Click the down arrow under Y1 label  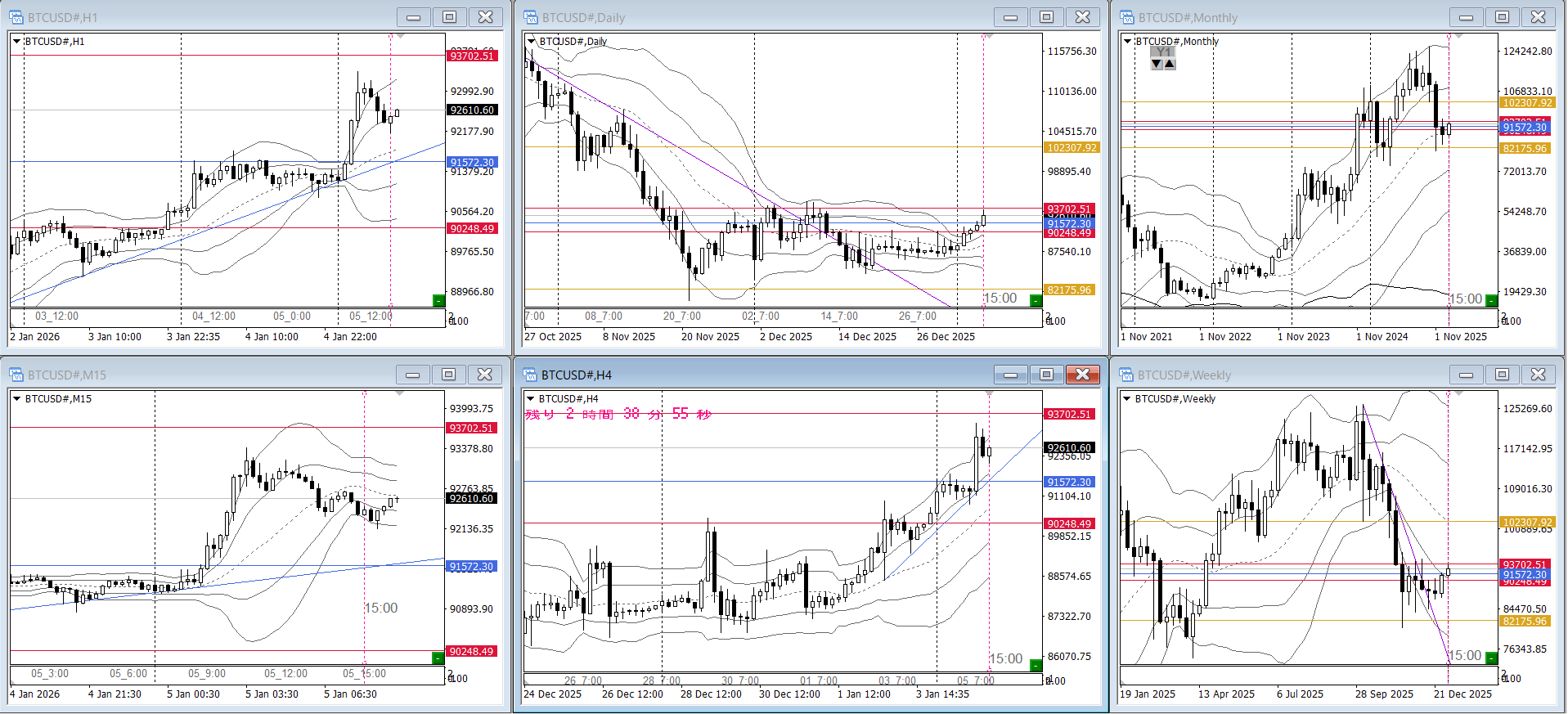coord(1157,64)
